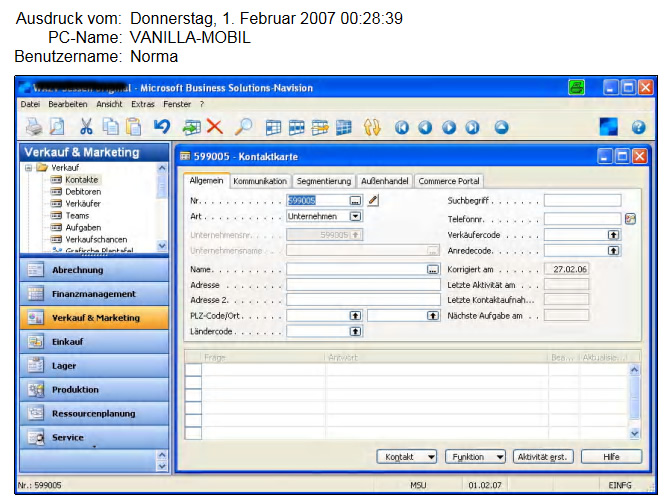The width and height of the screenshot is (667, 504).
Task: Switch to the Commerce Portal tab
Action: [x=449, y=181]
